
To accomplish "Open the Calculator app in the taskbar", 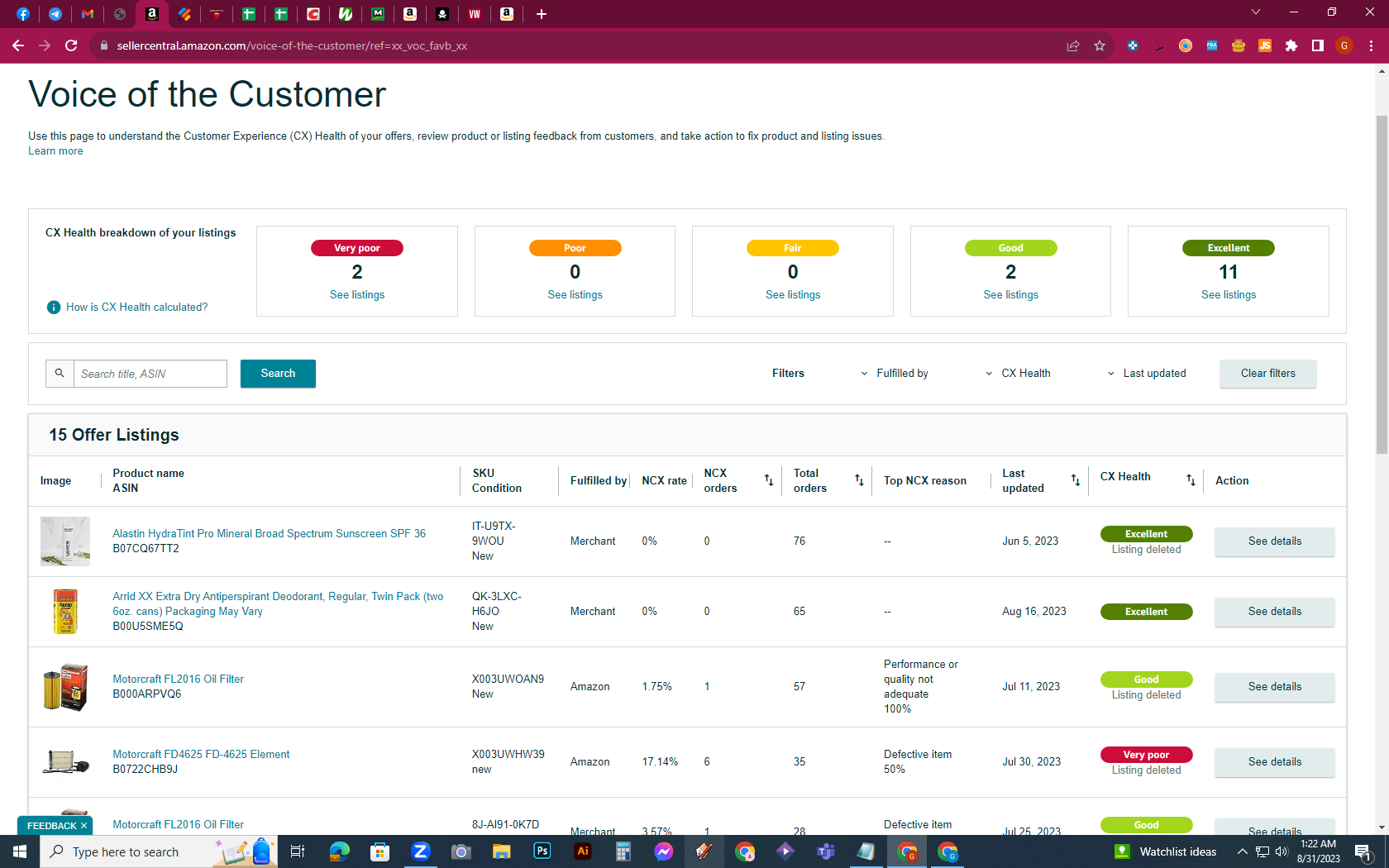I will point(623,851).
